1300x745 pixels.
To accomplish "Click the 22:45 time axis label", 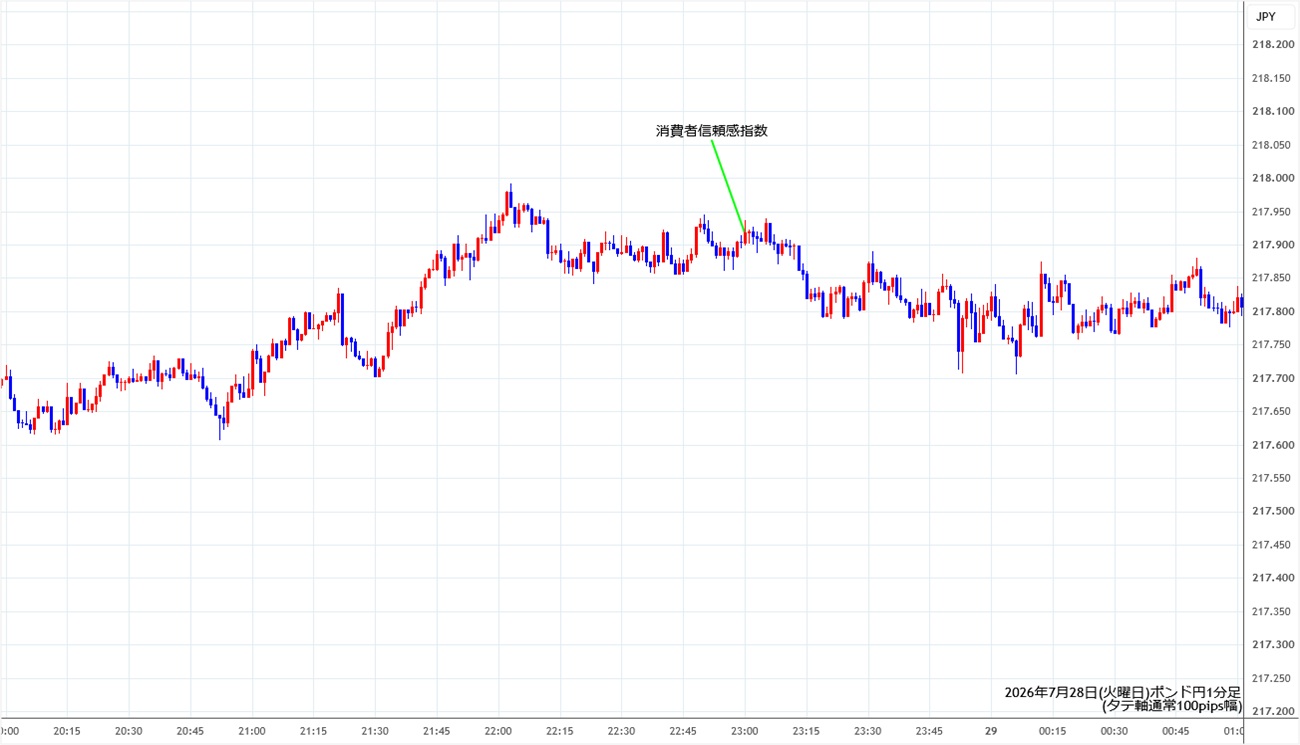I will pyautogui.click(x=683, y=731).
